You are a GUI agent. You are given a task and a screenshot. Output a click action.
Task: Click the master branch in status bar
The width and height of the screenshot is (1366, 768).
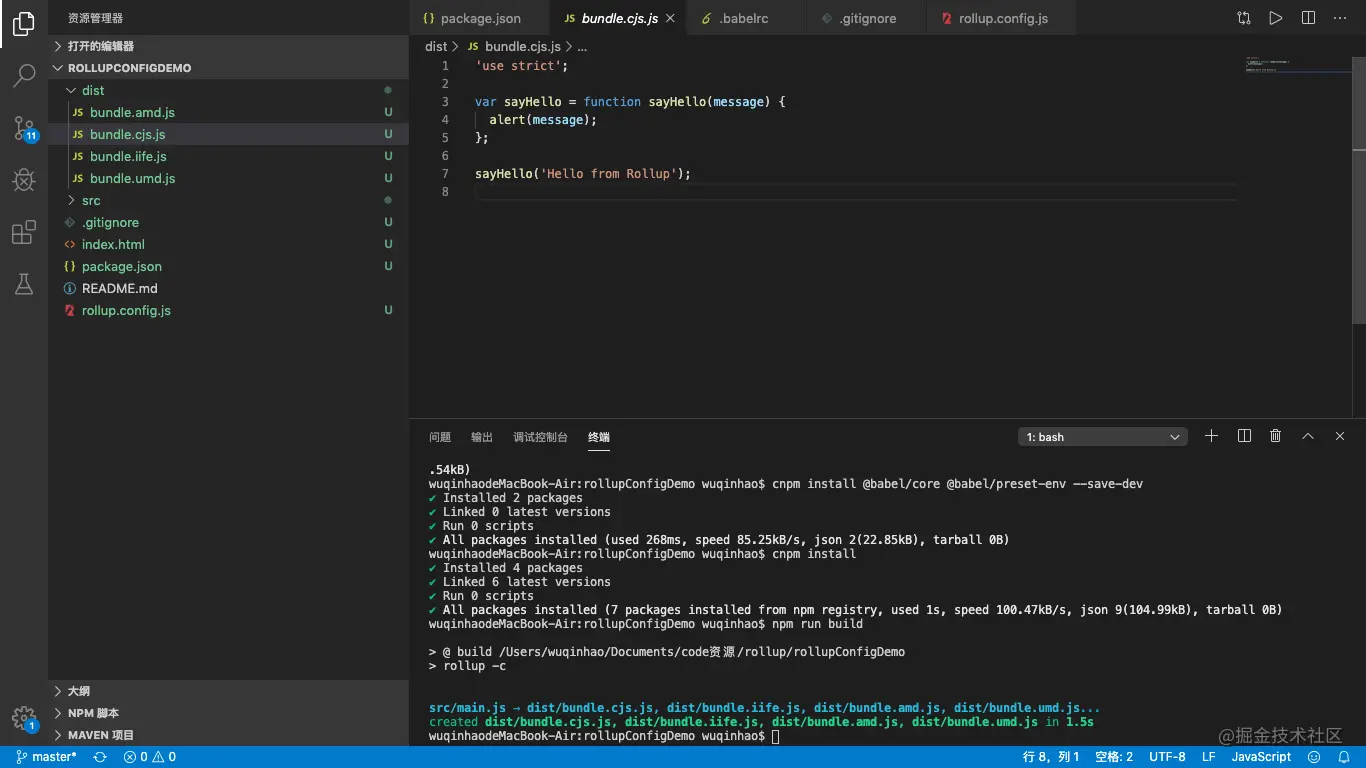(x=46, y=757)
